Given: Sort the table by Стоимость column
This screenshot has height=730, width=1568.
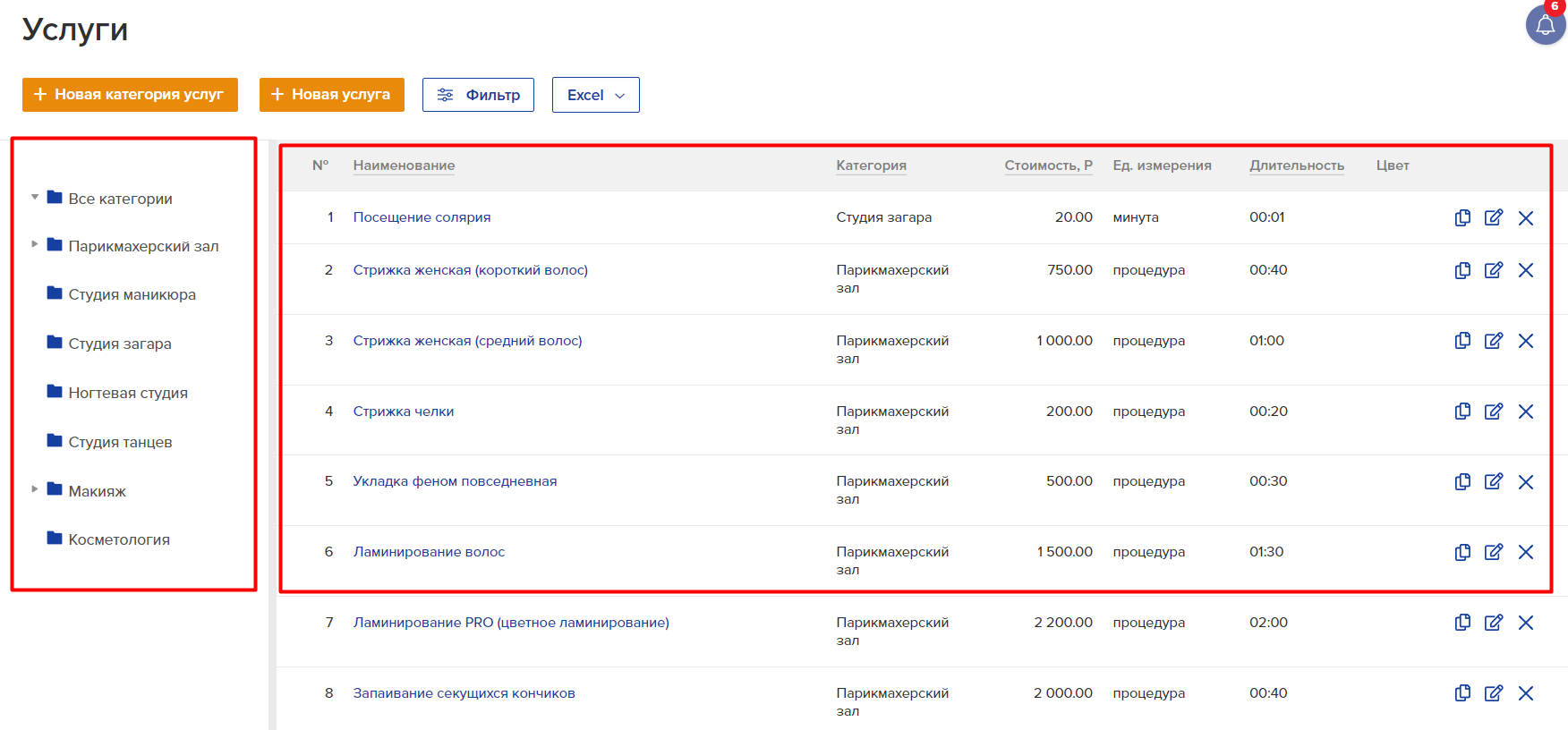Looking at the screenshot, I should [1048, 166].
